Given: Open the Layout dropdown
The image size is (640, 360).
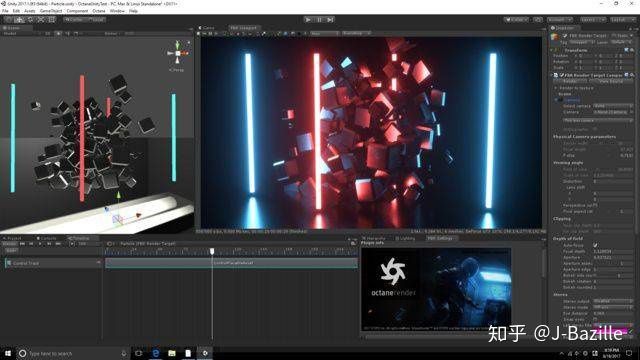Looking at the screenshot, I should coord(622,19).
